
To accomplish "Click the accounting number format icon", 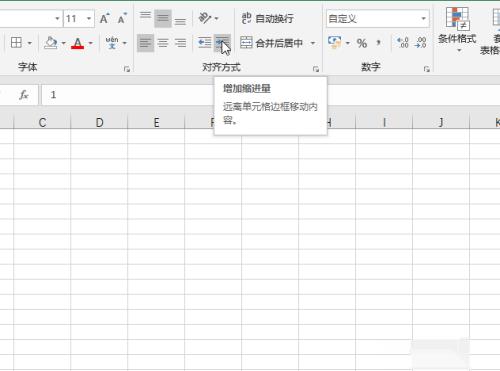I will pyautogui.click(x=334, y=43).
